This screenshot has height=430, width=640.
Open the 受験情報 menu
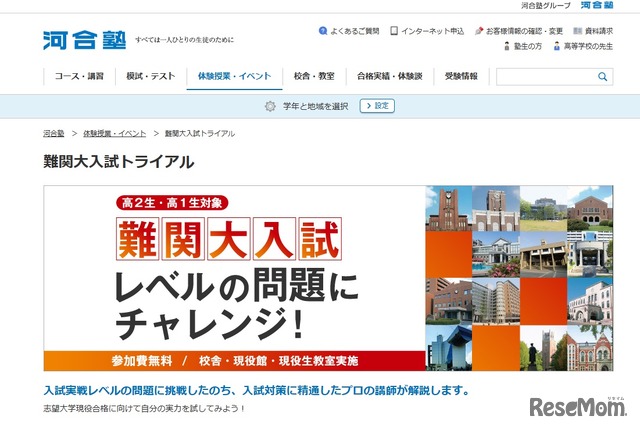pos(461,76)
